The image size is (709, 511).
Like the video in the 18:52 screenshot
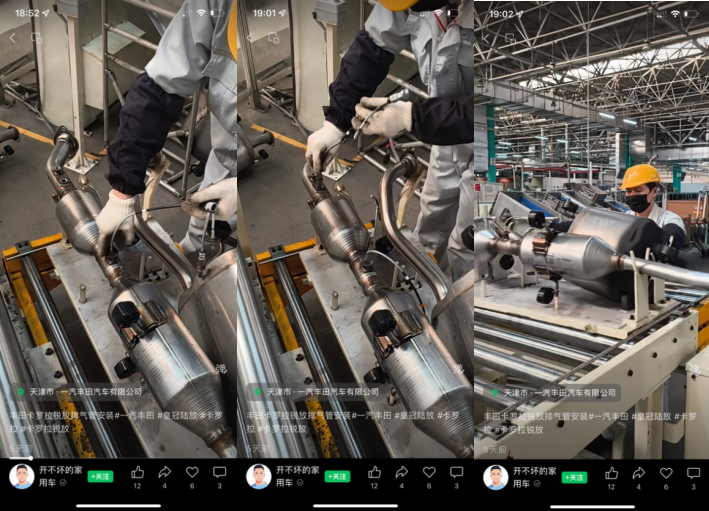137,472
